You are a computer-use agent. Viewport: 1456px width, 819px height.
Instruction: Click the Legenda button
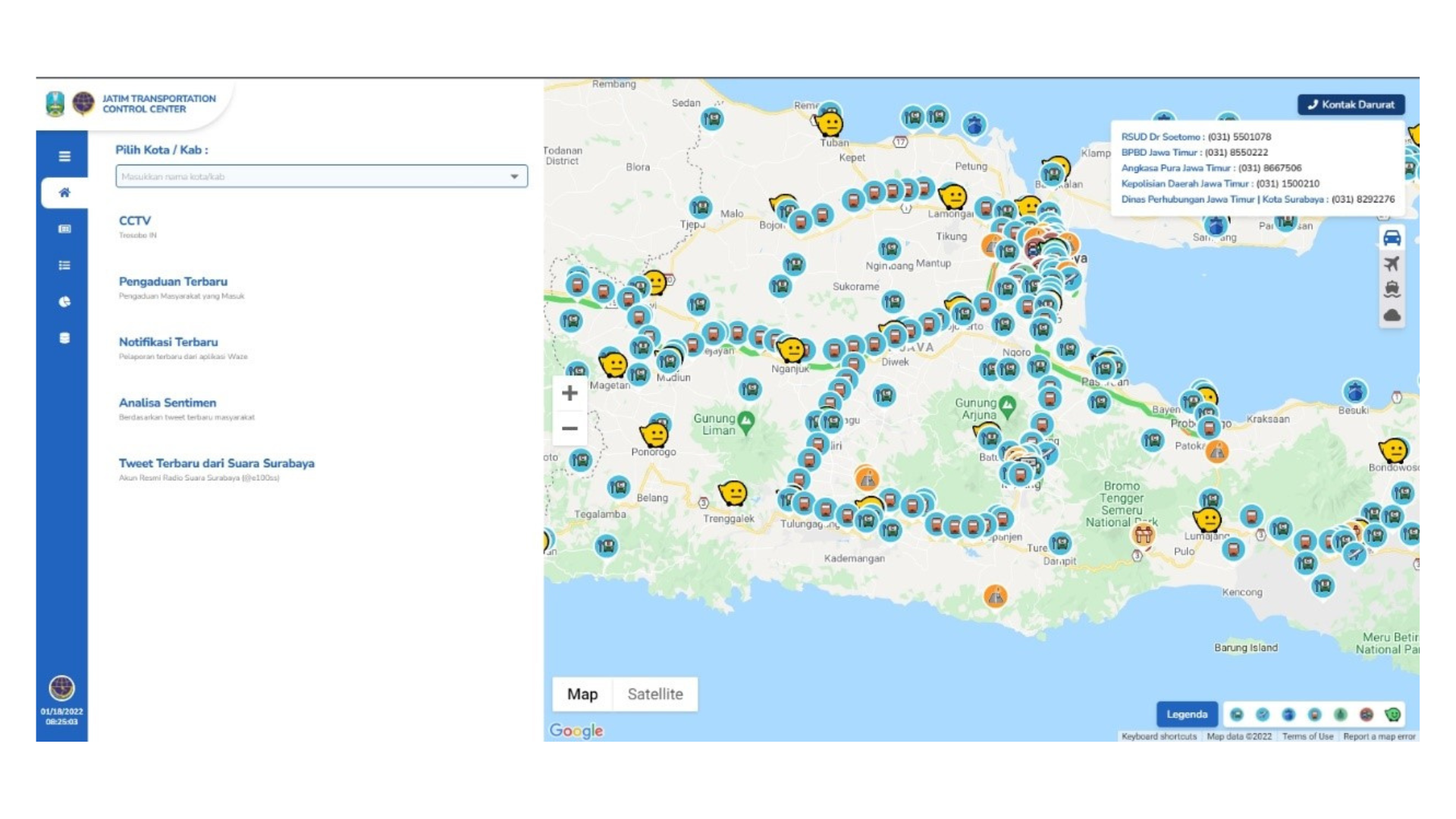pos(1187,714)
